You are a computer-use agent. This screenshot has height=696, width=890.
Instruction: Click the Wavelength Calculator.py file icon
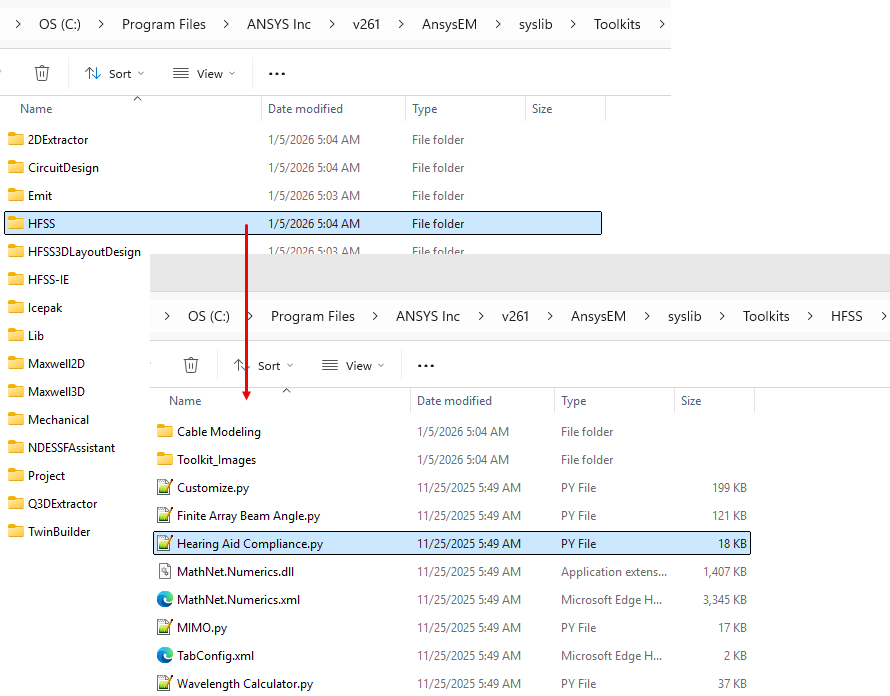pos(165,683)
